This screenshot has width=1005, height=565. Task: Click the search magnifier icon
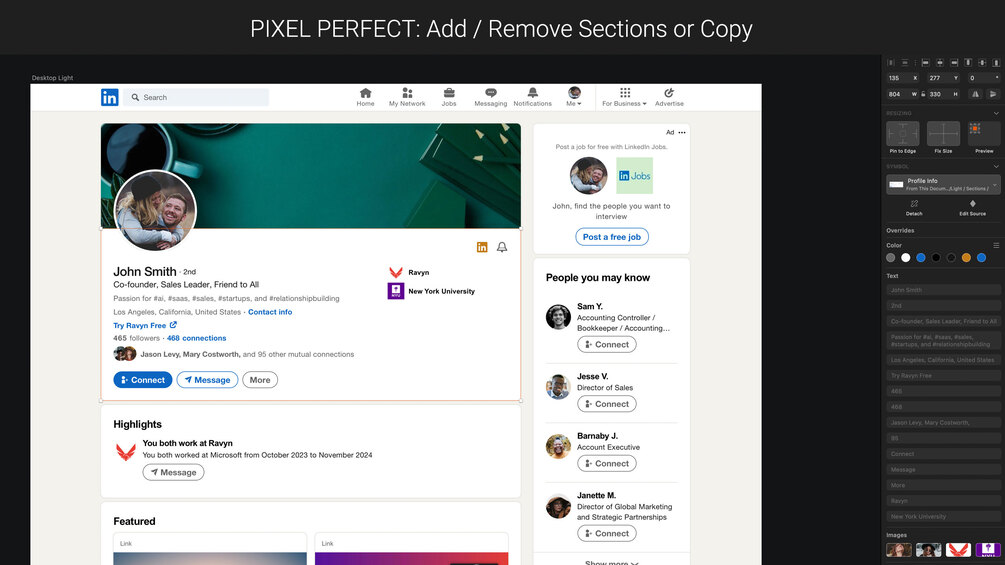pos(135,97)
